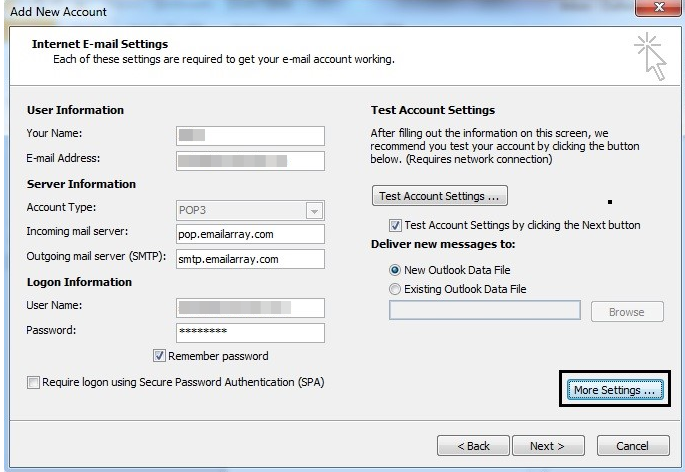Focus the E-mail Address text box
This screenshot has width=685, height=472.
coord(250,160)
